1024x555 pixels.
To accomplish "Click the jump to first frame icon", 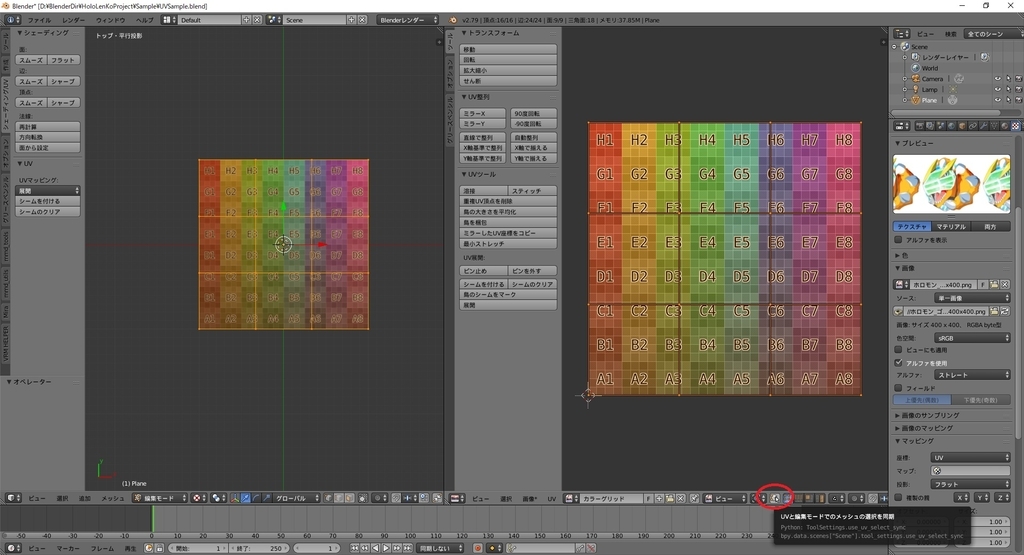I will pyautogui.click(x=354, y=548).
